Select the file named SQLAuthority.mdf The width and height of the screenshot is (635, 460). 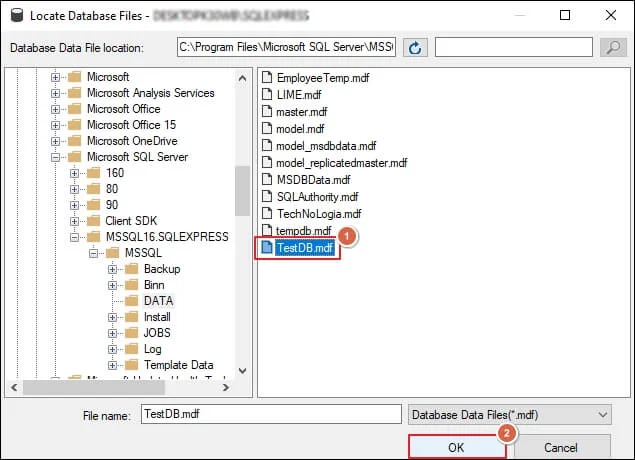pos(318,196)
